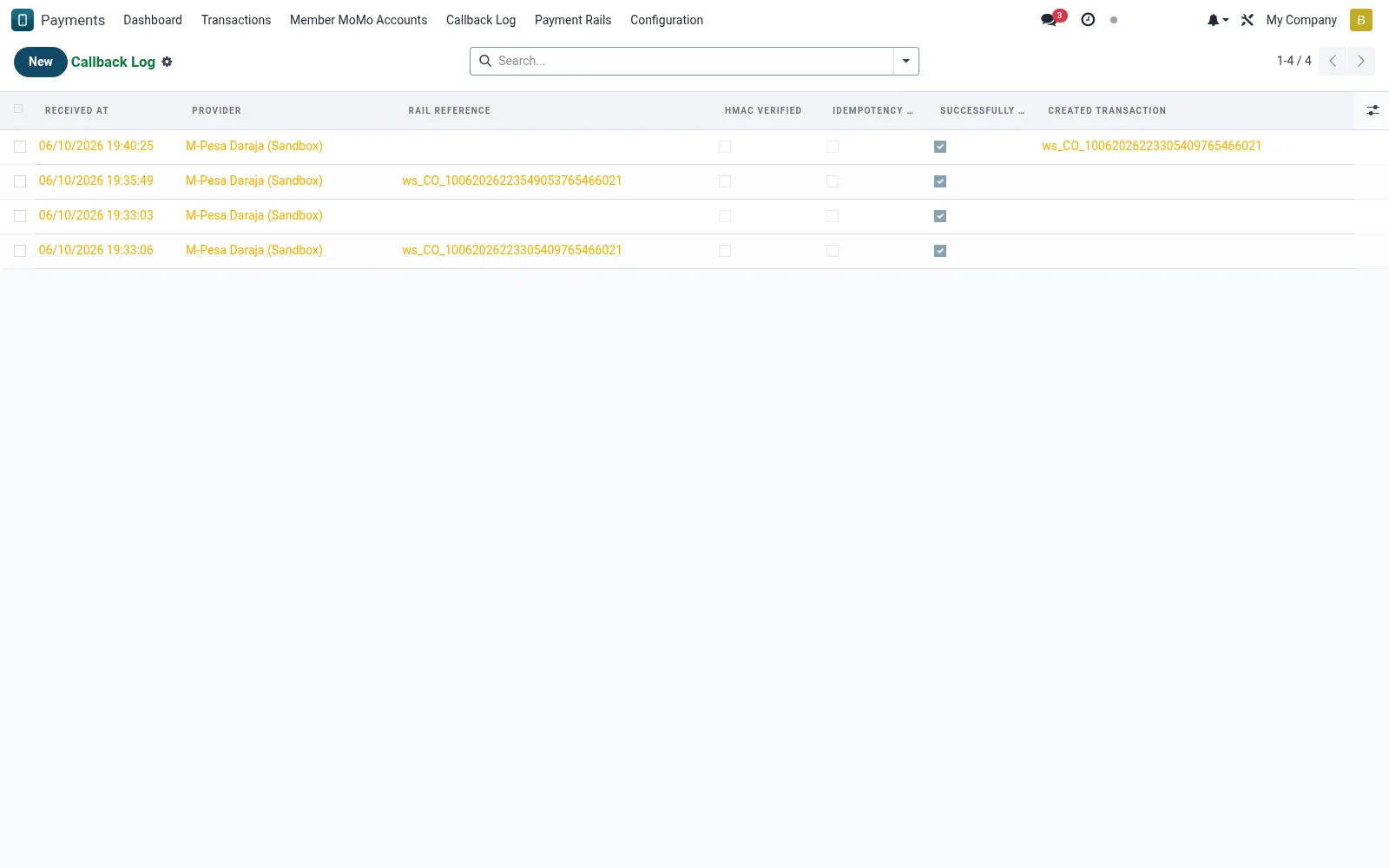Click the Callback Log settings gear icon

[167, 62]
